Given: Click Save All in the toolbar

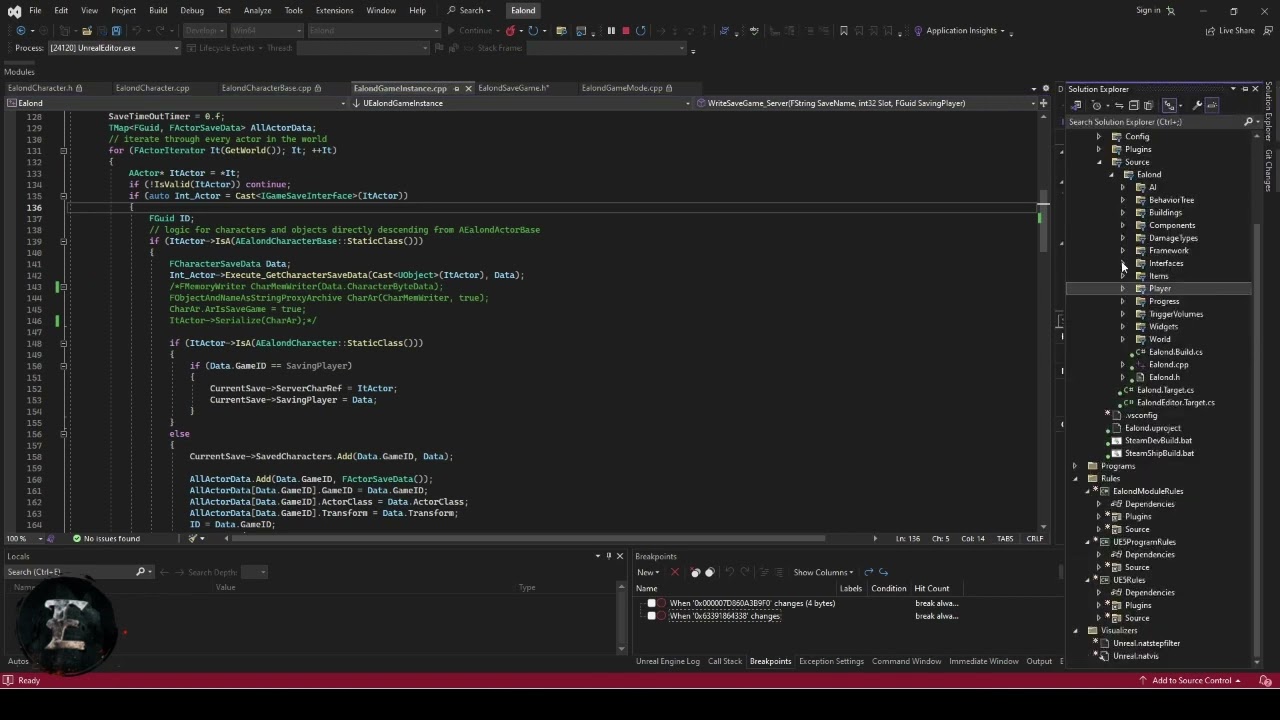Looking at the screenshot, I should tap(116, 30).
